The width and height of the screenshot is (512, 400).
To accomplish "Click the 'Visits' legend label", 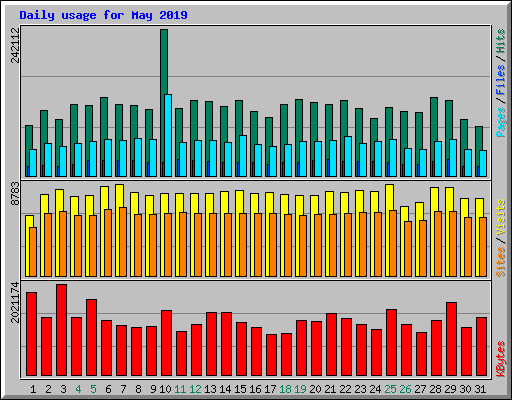I will (x=500, y=217).
